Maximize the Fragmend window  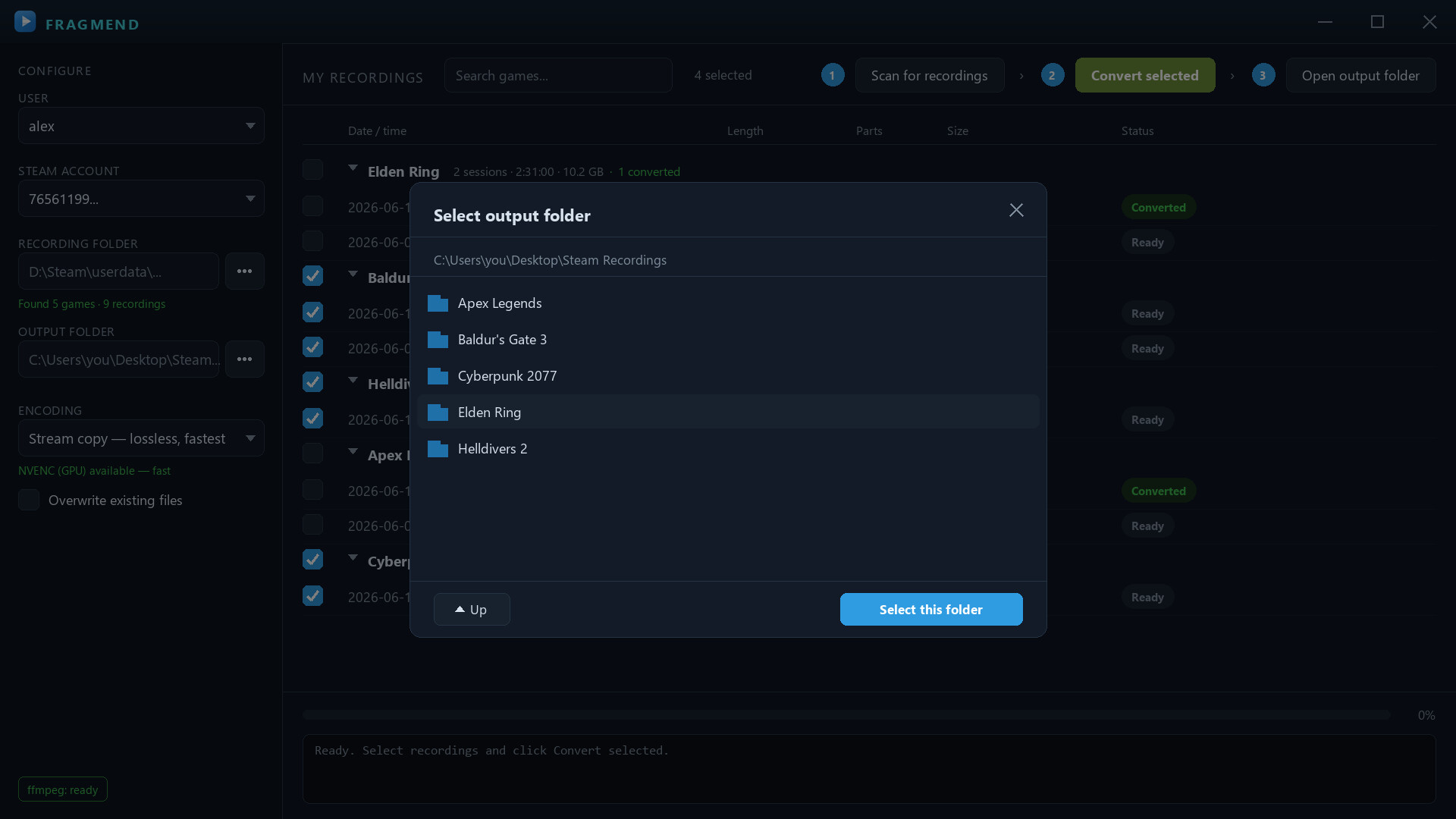(1377, 22)
